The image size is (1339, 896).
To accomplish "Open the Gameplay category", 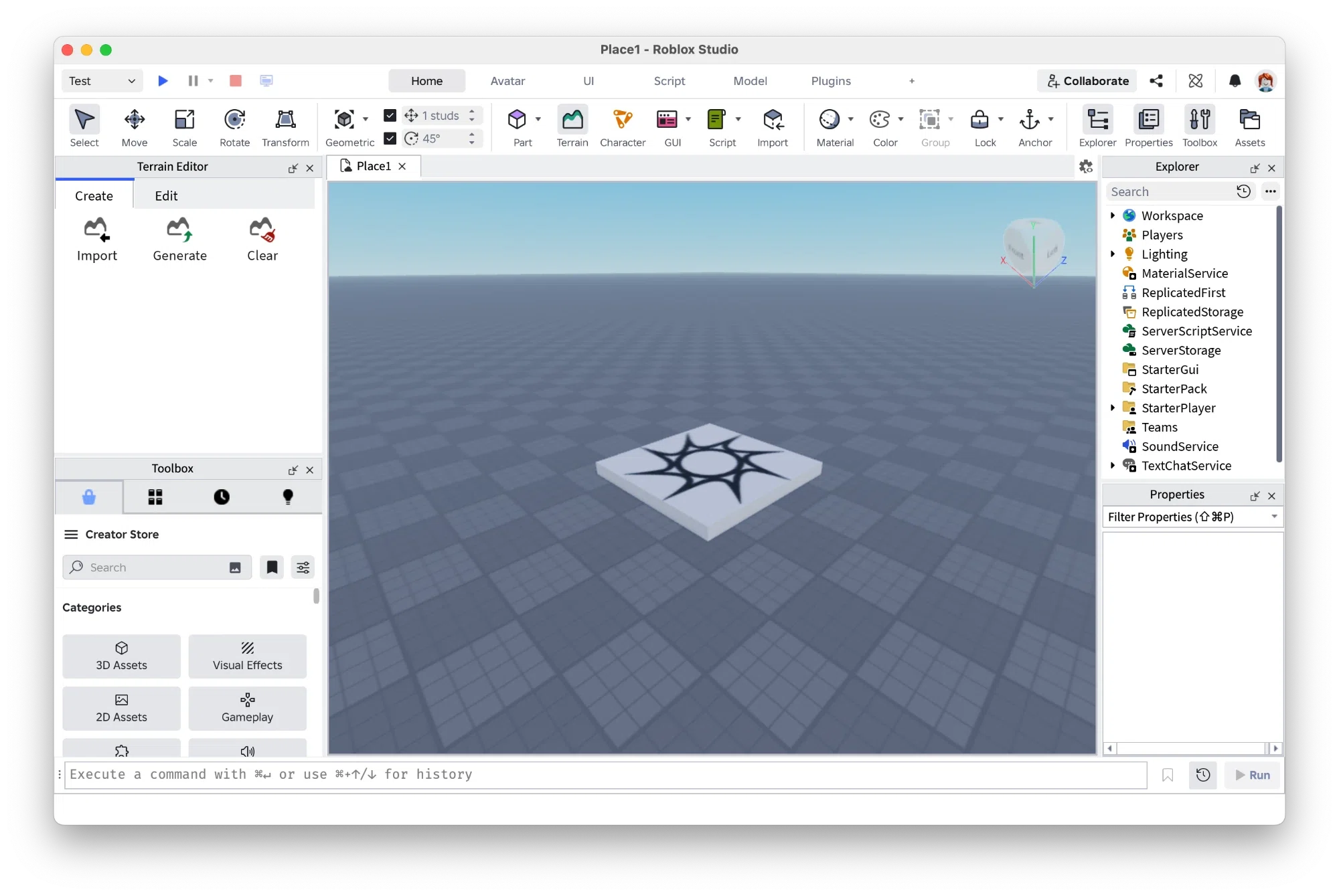I will [x=247, y=708].
